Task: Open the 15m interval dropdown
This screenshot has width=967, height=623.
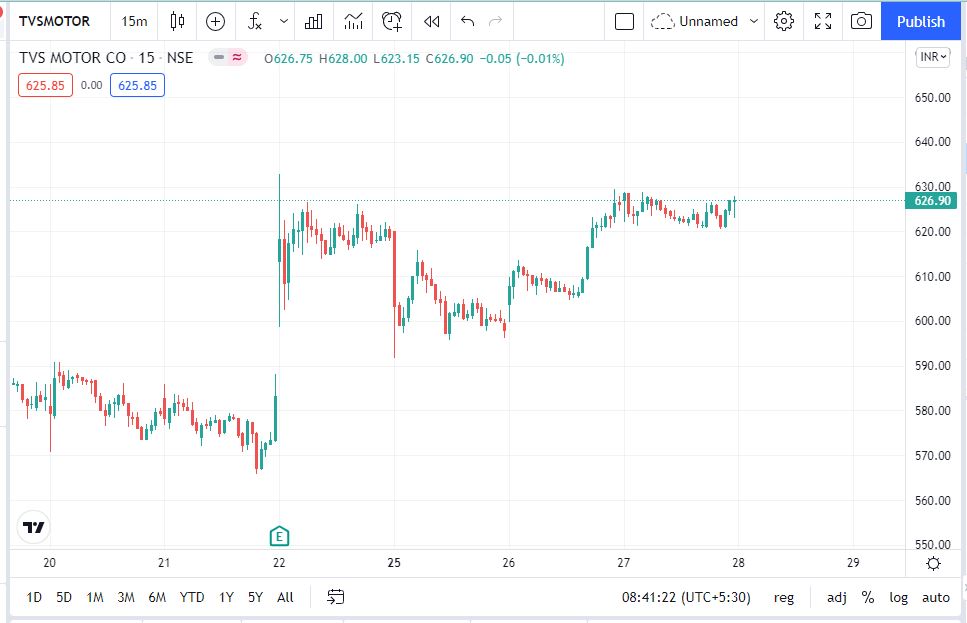Action: coord(134,21)
